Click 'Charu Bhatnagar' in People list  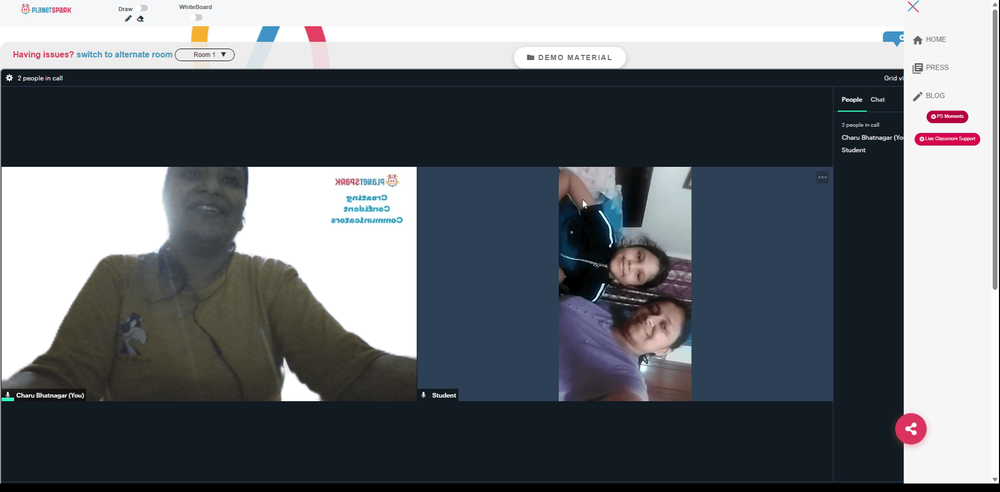click(x=872, y=138)
